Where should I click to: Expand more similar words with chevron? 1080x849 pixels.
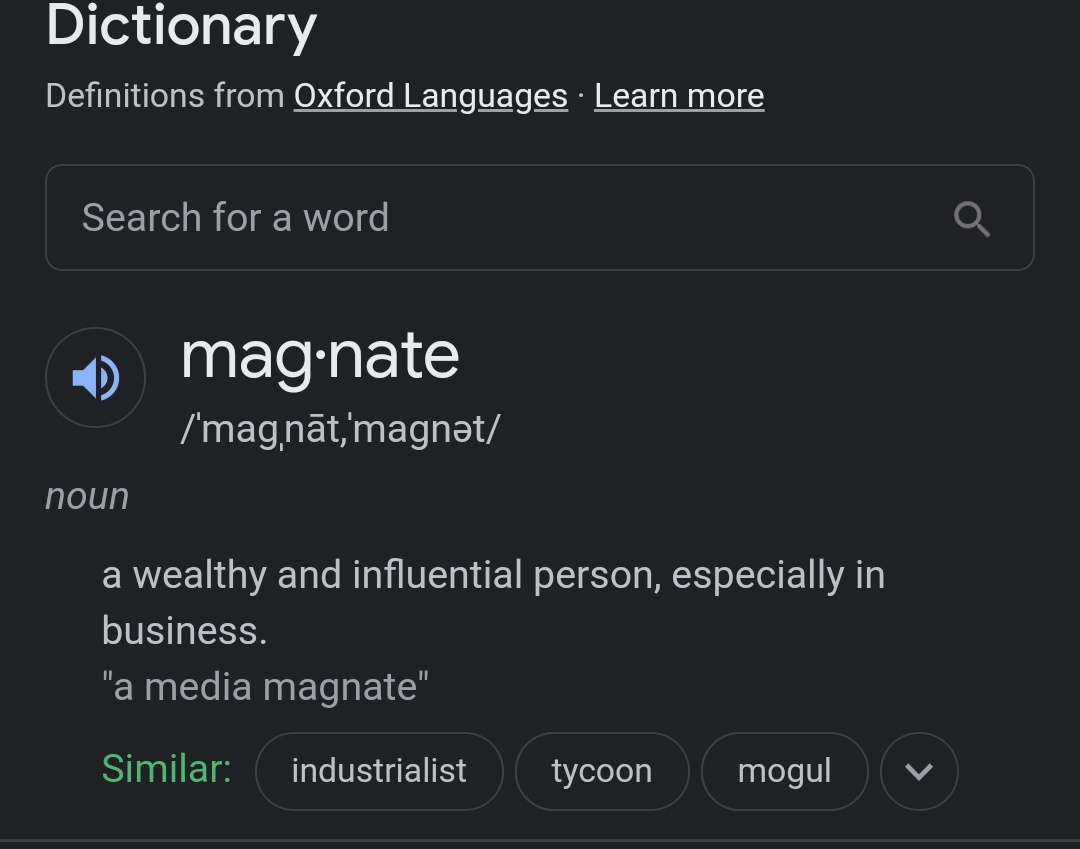(919, 771)
